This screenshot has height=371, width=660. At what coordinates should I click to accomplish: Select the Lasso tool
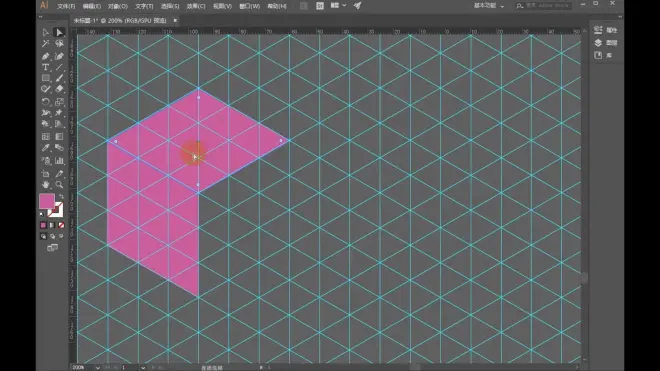(x=59, y=44)
